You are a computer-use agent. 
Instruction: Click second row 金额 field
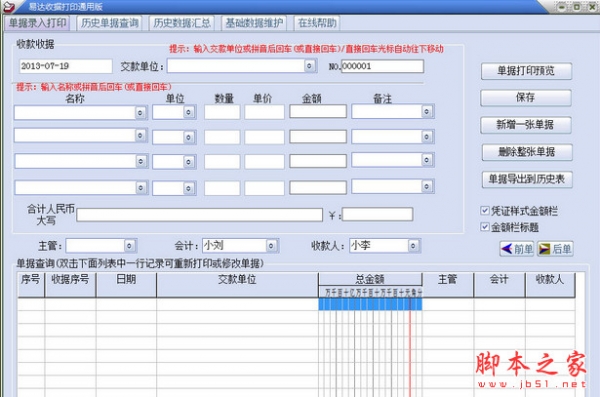click(318, 137)
